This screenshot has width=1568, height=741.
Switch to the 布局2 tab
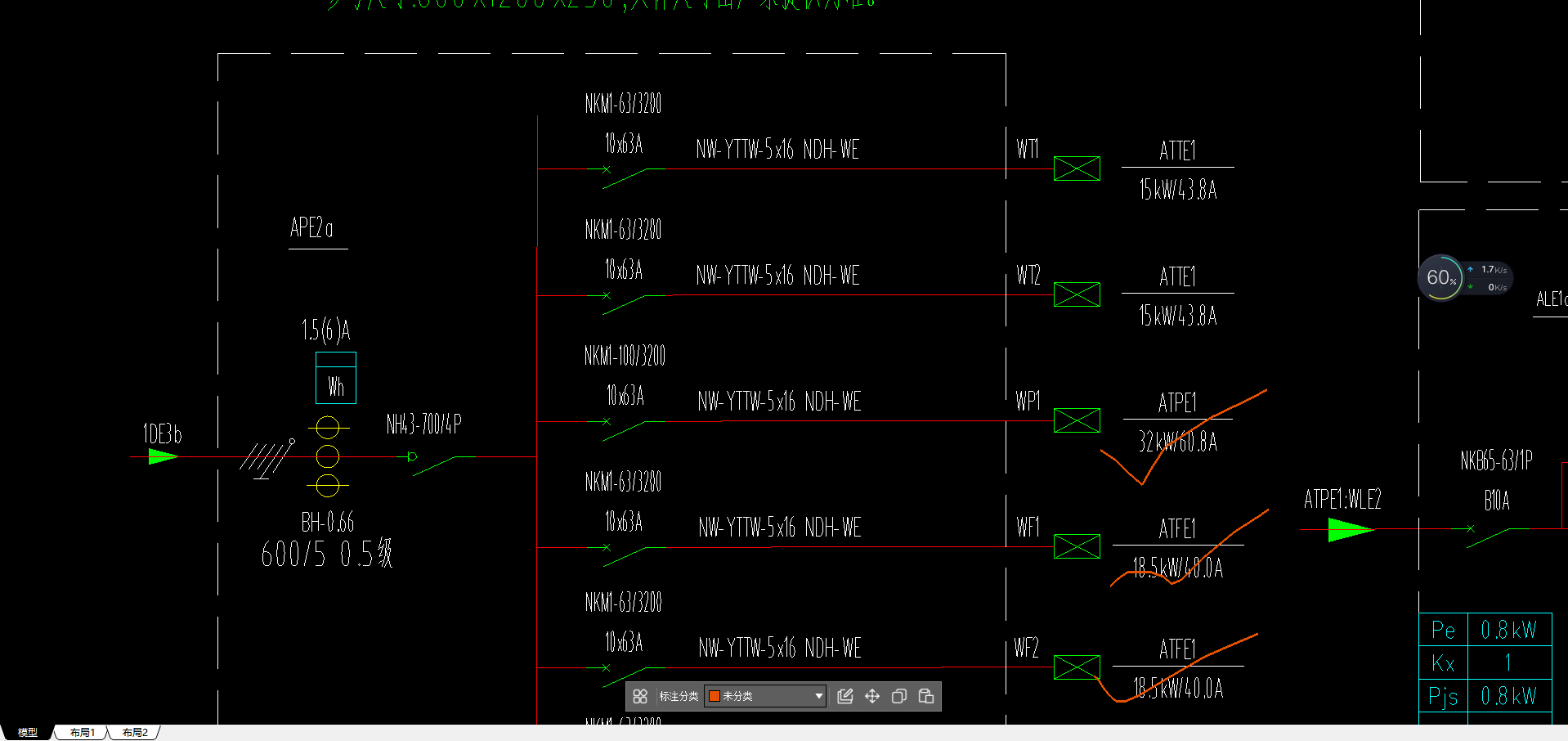[135, 732]
